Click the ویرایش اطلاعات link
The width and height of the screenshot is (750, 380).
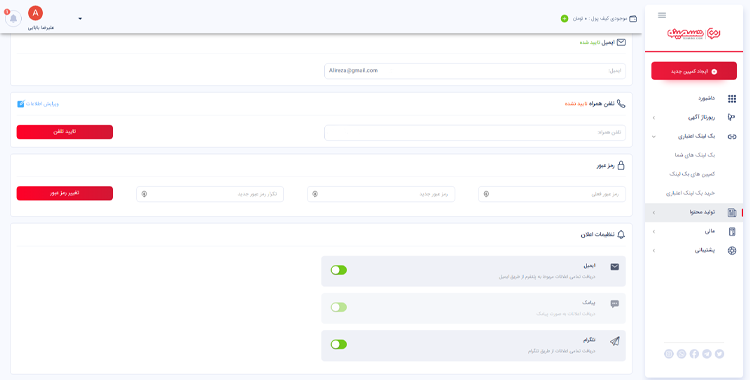tap(42, 104)
